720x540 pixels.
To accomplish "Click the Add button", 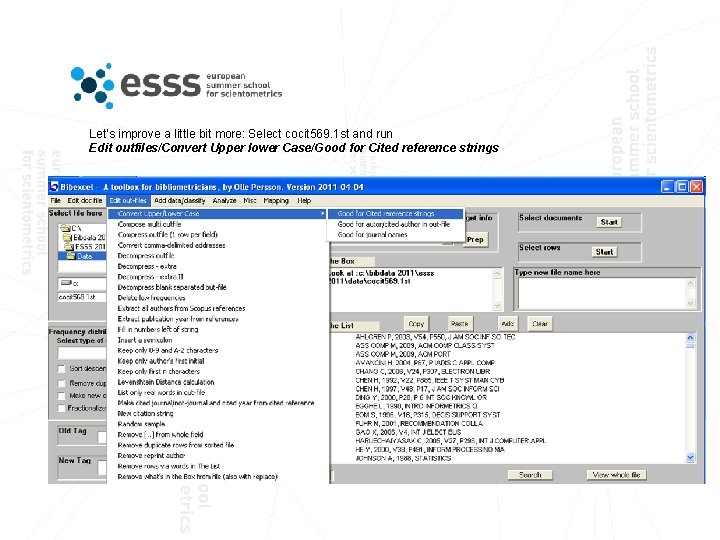I will 507,324.
